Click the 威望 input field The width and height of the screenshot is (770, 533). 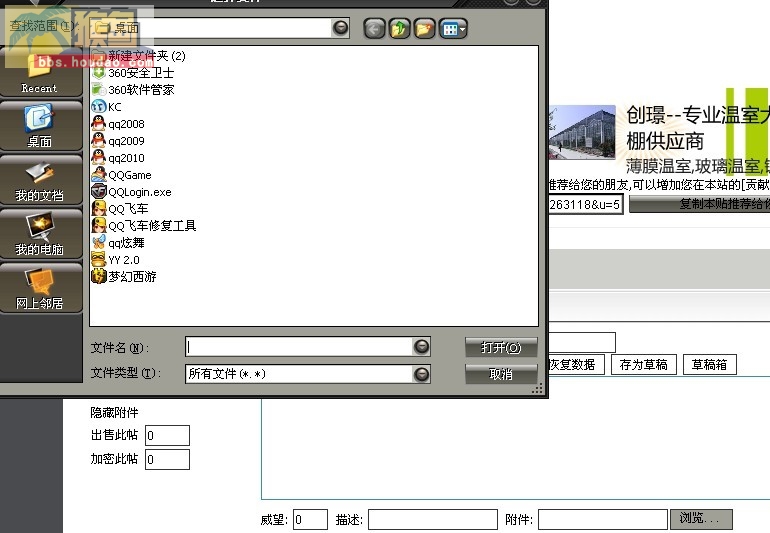tap(310, 519)
